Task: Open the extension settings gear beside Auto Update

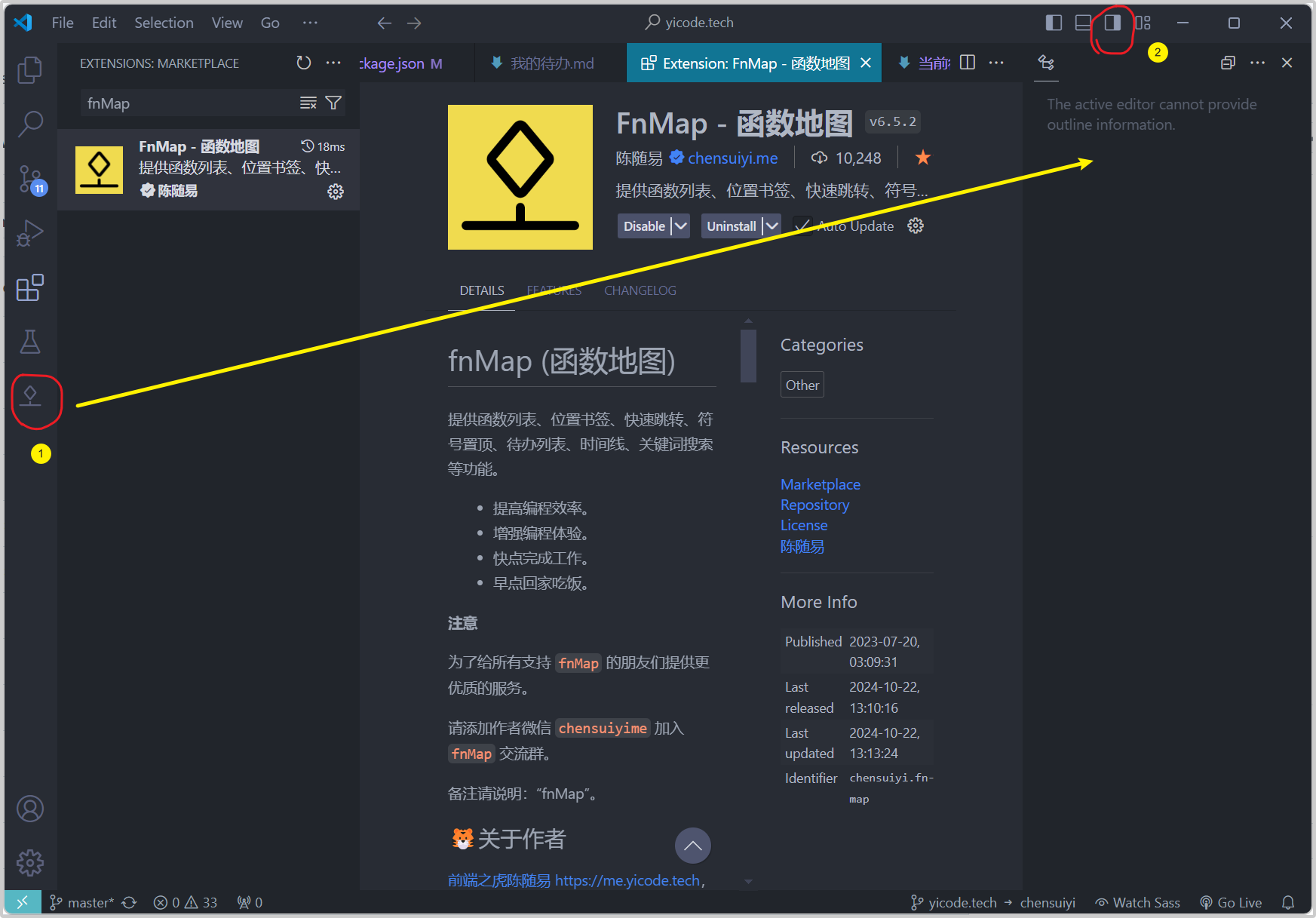Action: point(916,226)
